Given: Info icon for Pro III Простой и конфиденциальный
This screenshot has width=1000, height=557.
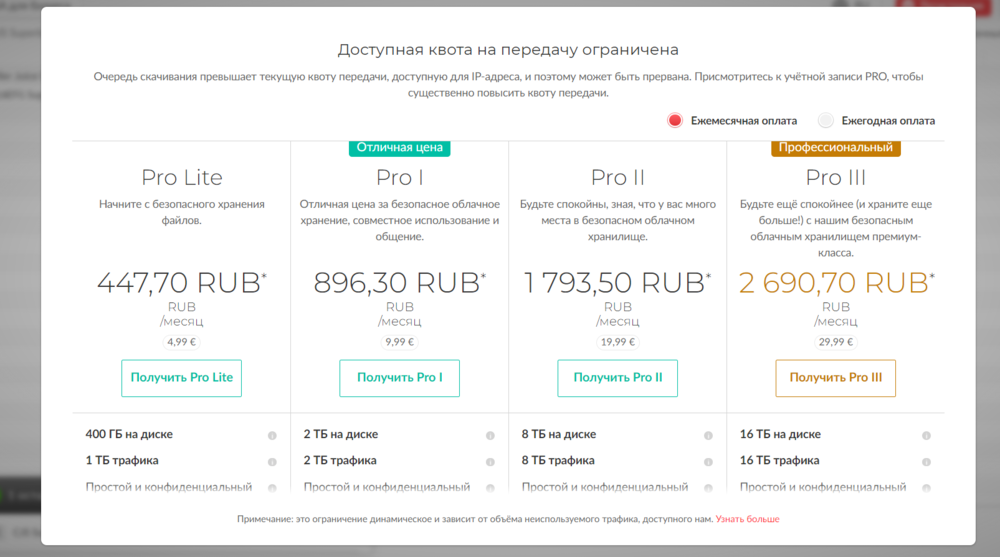Looking at the screenshot, I should (x=926, y=488).
